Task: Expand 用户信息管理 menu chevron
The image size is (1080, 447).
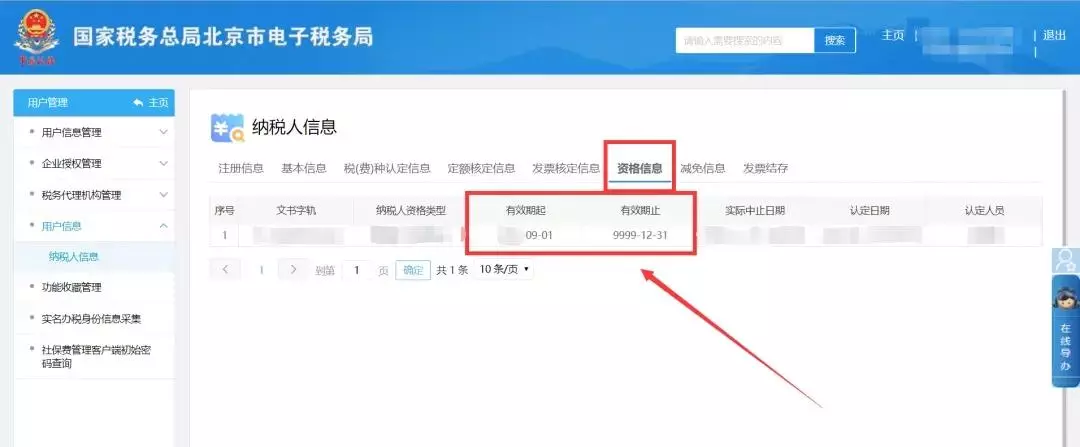Action: tap(163, 132)
